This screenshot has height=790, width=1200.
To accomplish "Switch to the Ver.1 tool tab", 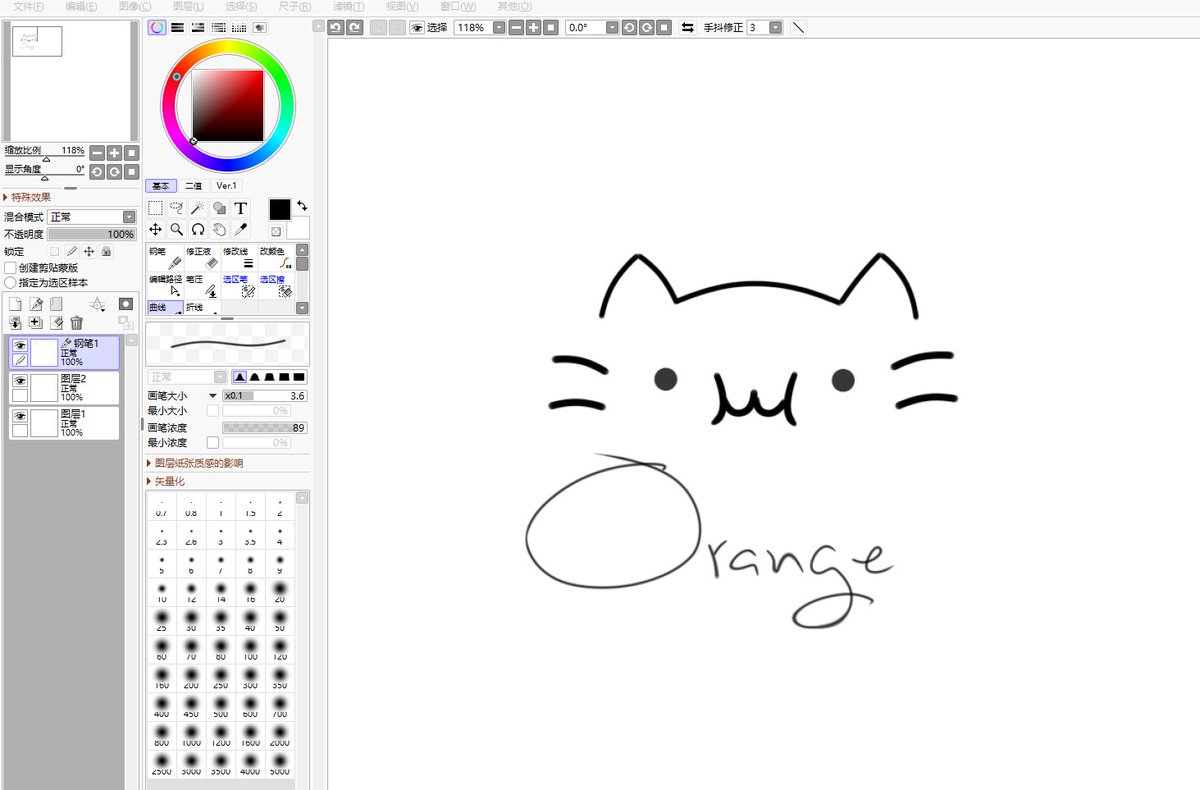I will click(226, 186).
